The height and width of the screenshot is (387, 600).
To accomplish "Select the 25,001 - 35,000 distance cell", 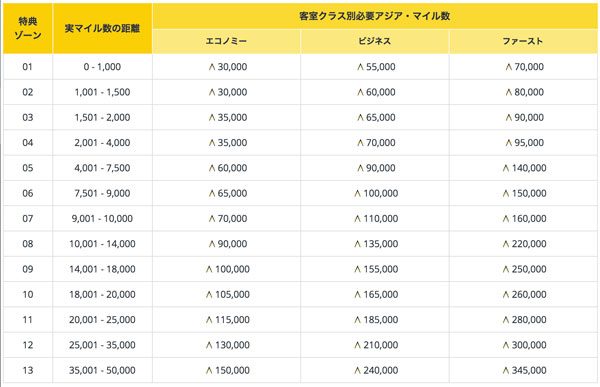I will coord(102,345).
